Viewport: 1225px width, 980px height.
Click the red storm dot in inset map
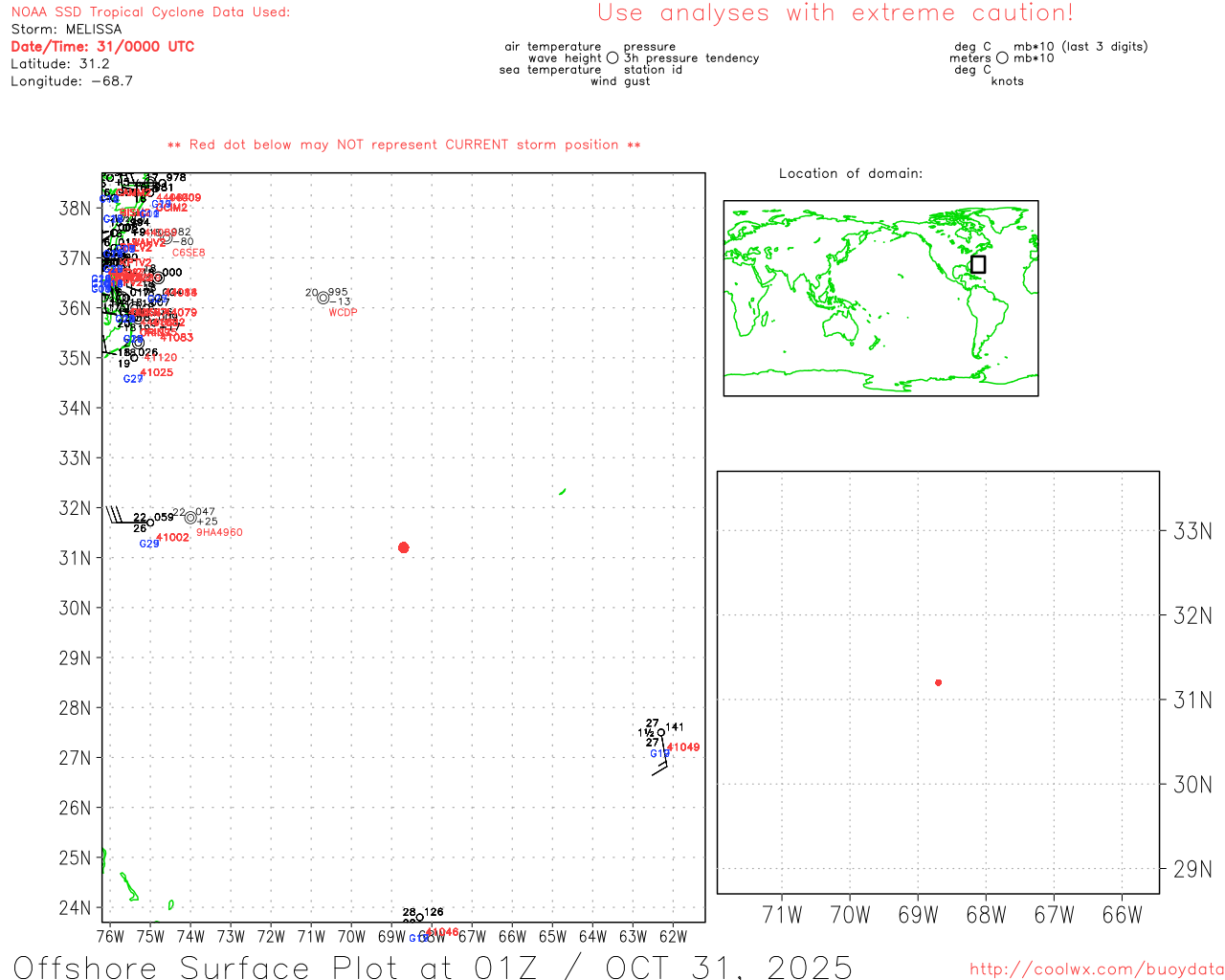[x=938, y=682]
